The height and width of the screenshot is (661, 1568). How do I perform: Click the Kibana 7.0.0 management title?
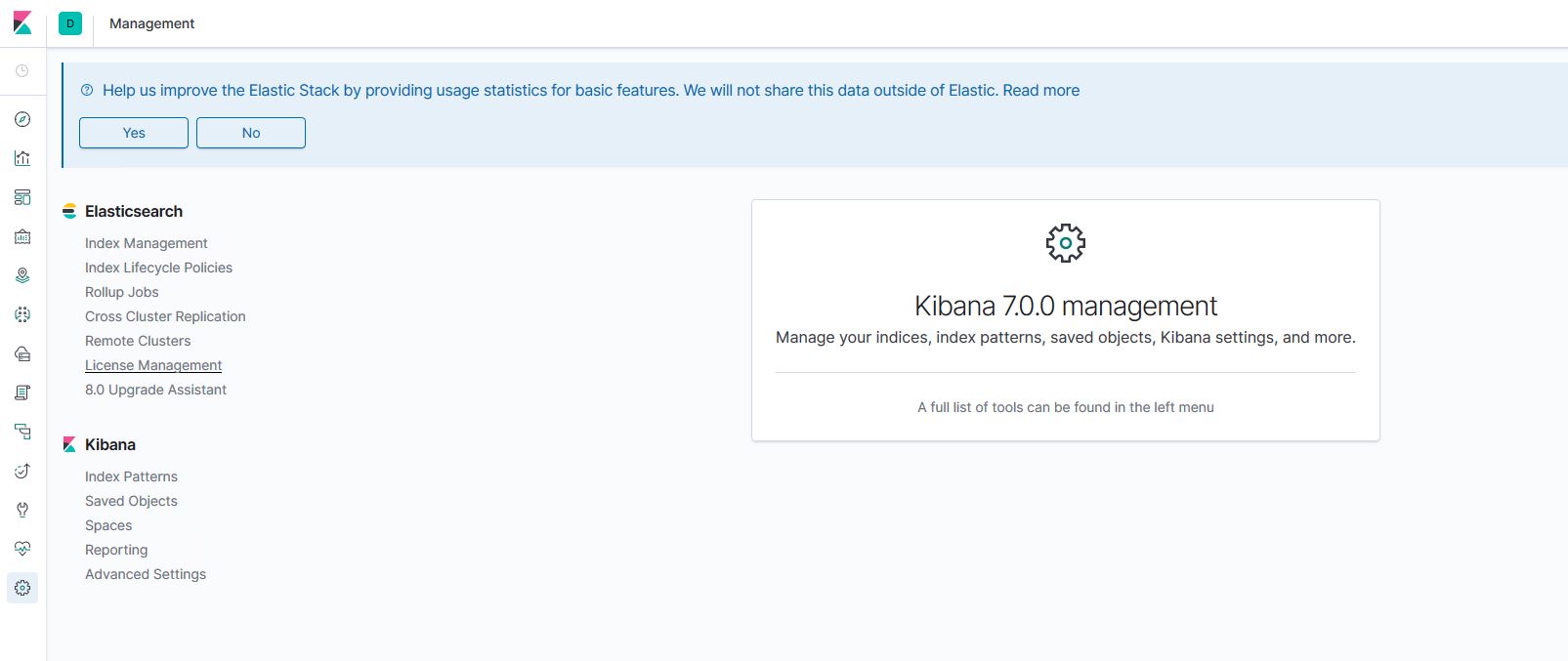pos(1066,306)
